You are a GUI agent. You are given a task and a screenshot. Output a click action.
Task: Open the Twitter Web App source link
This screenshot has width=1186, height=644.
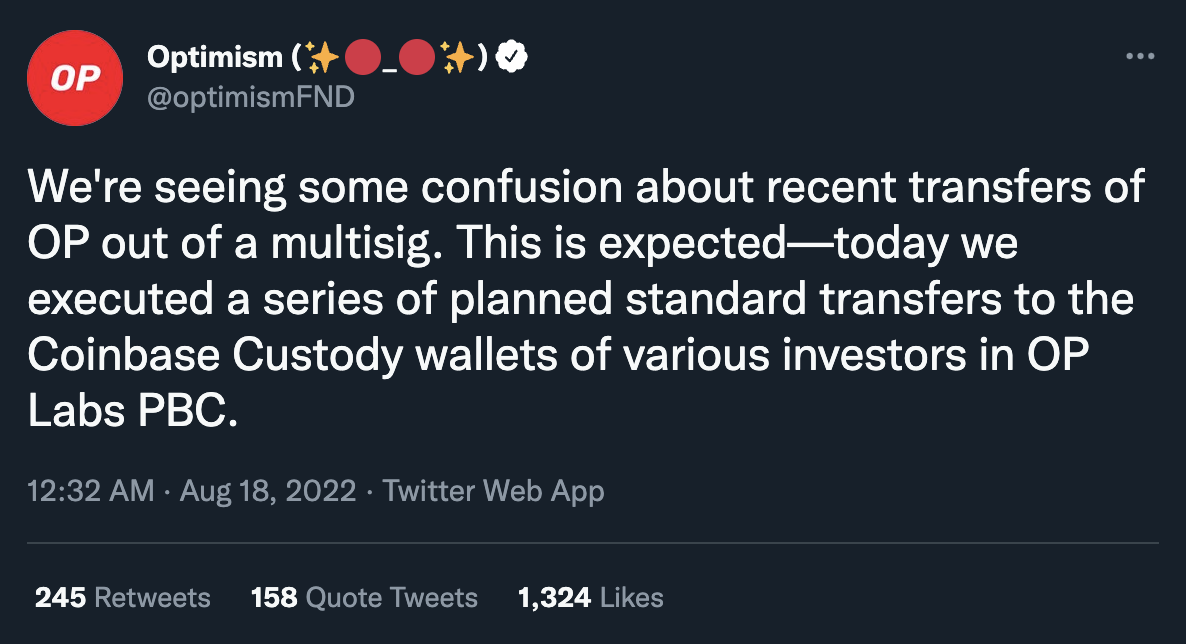coord(494,491)
